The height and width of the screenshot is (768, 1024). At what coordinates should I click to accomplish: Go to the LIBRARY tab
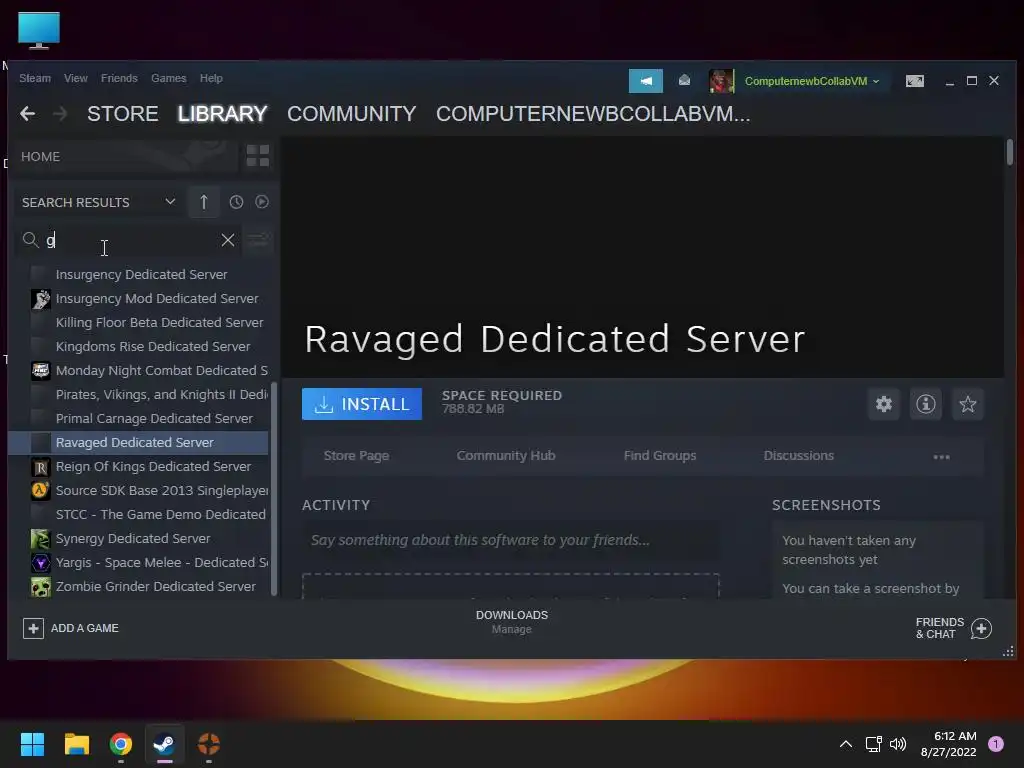(222, 114)
